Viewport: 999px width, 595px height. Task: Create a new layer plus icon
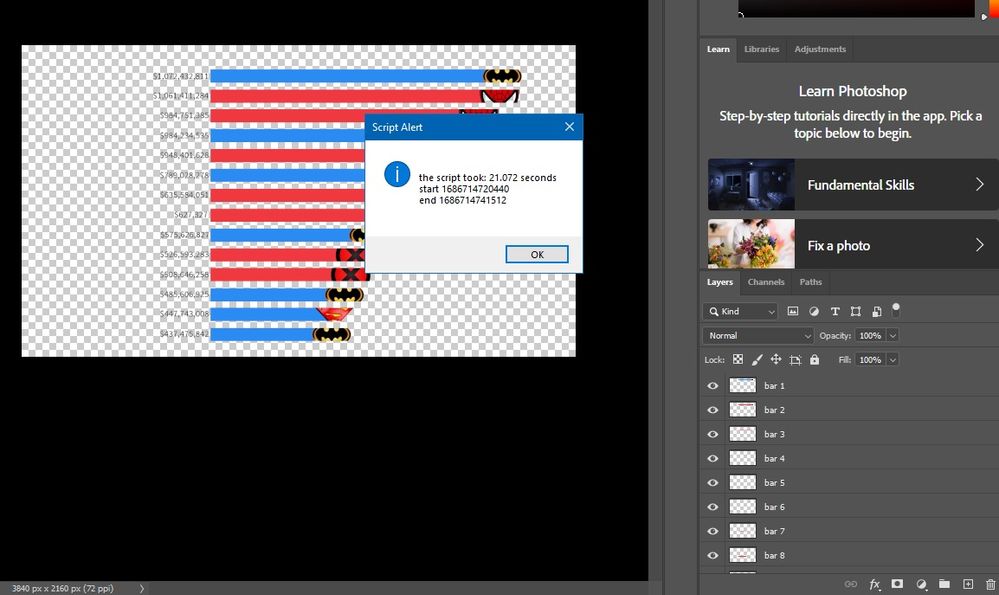[x=968, y=584]
